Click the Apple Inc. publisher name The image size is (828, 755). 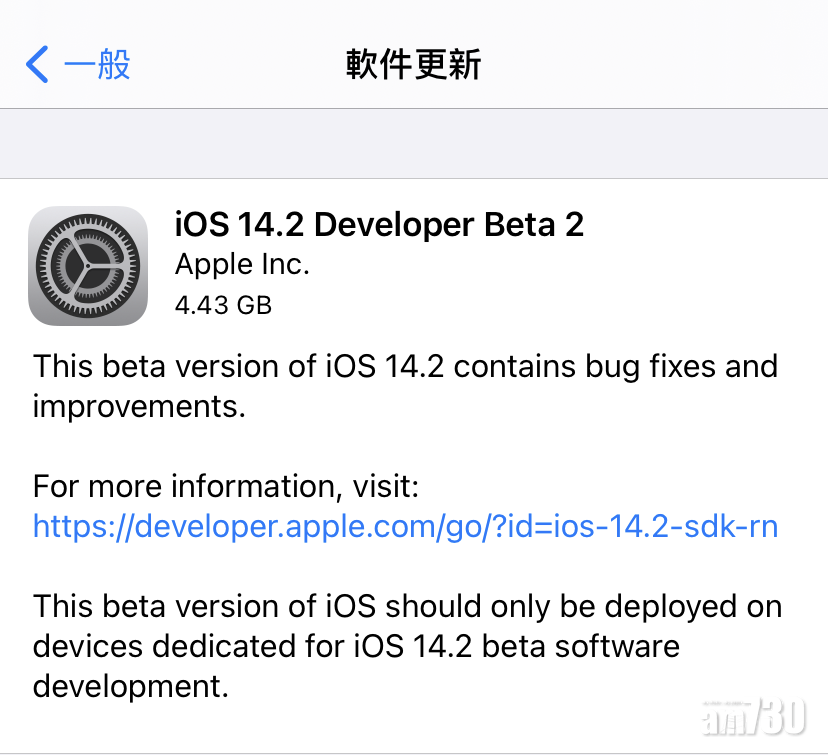coord(242,264)
